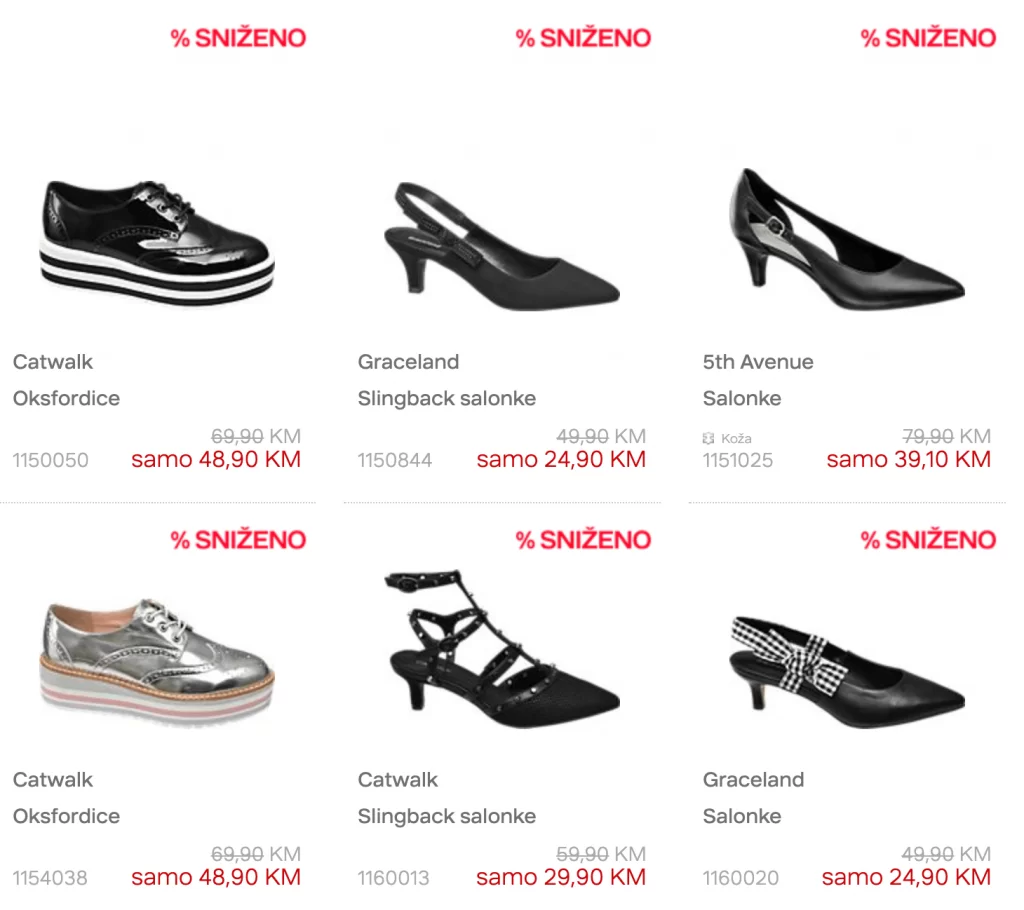Open the silver Catwalk Oksfordice shoe image
The width and height of the screenshot is (1024, 910).
(x=157, y=660)
